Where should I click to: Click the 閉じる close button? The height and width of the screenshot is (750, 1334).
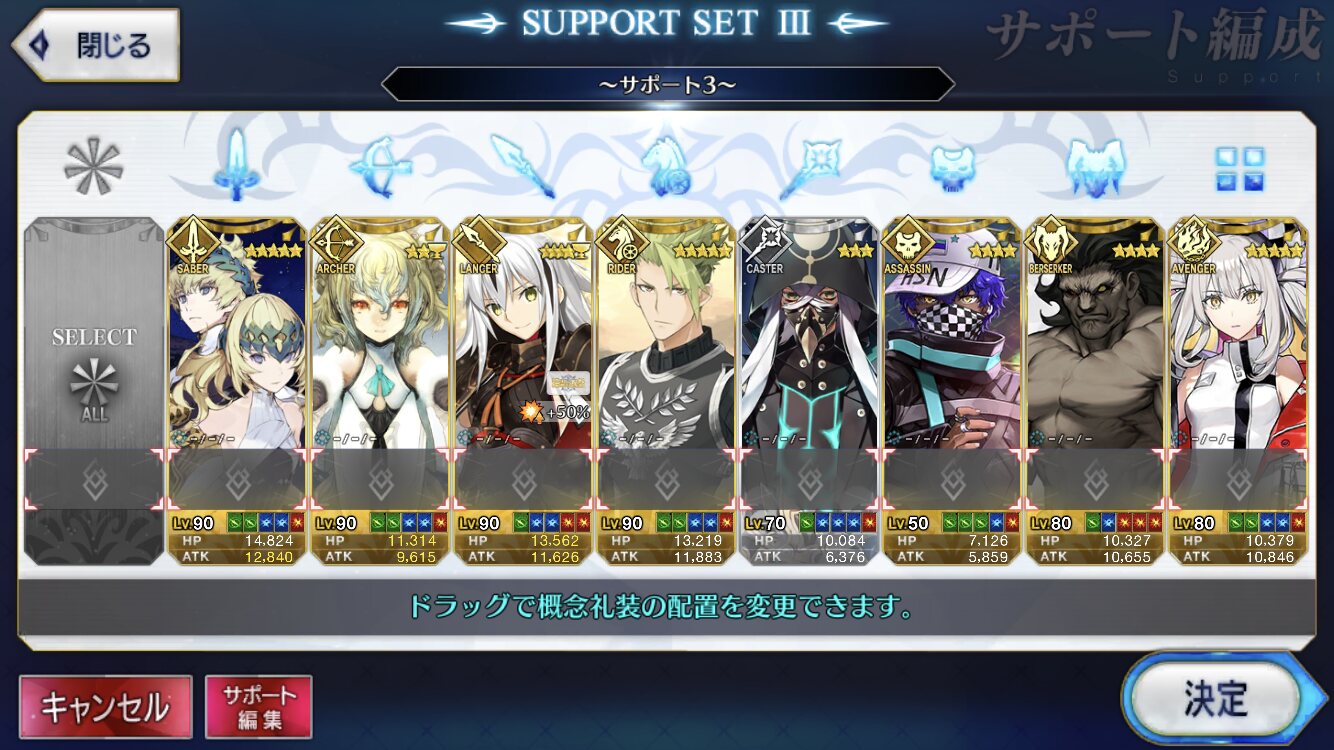click(96, 45)
